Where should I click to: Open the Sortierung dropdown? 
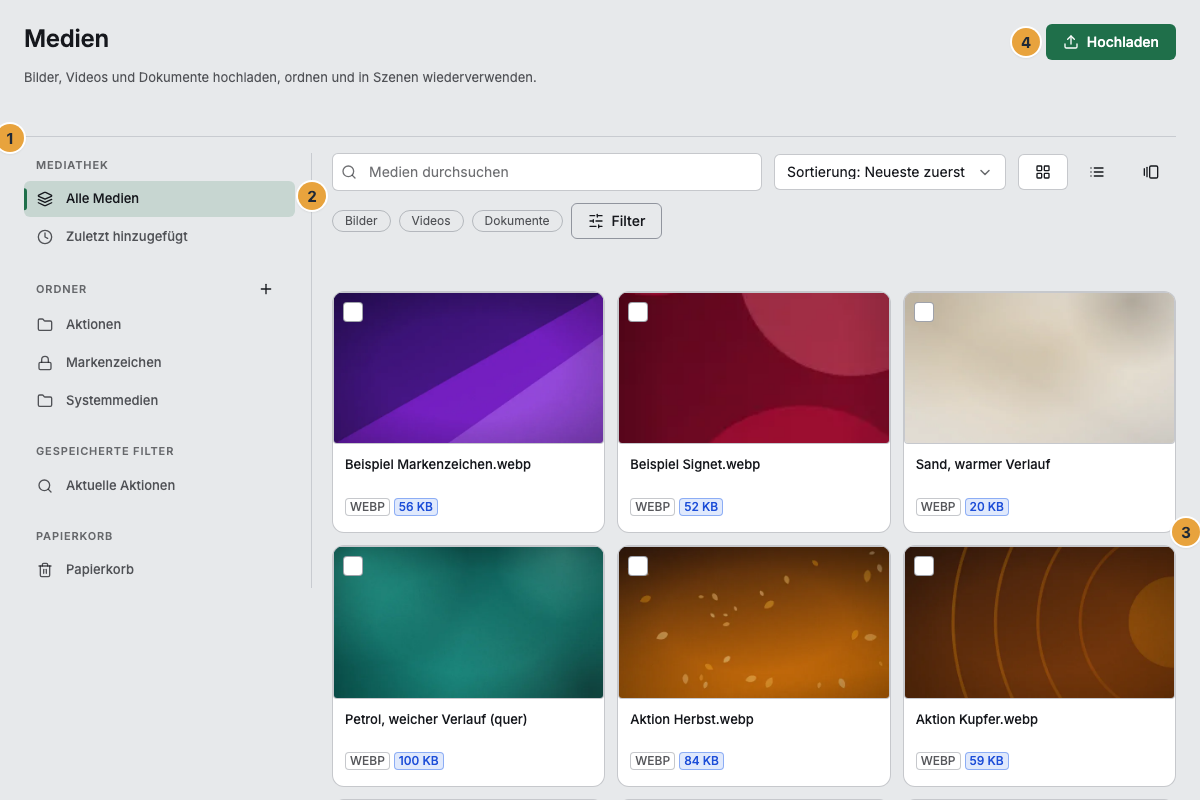click(890, 172)
